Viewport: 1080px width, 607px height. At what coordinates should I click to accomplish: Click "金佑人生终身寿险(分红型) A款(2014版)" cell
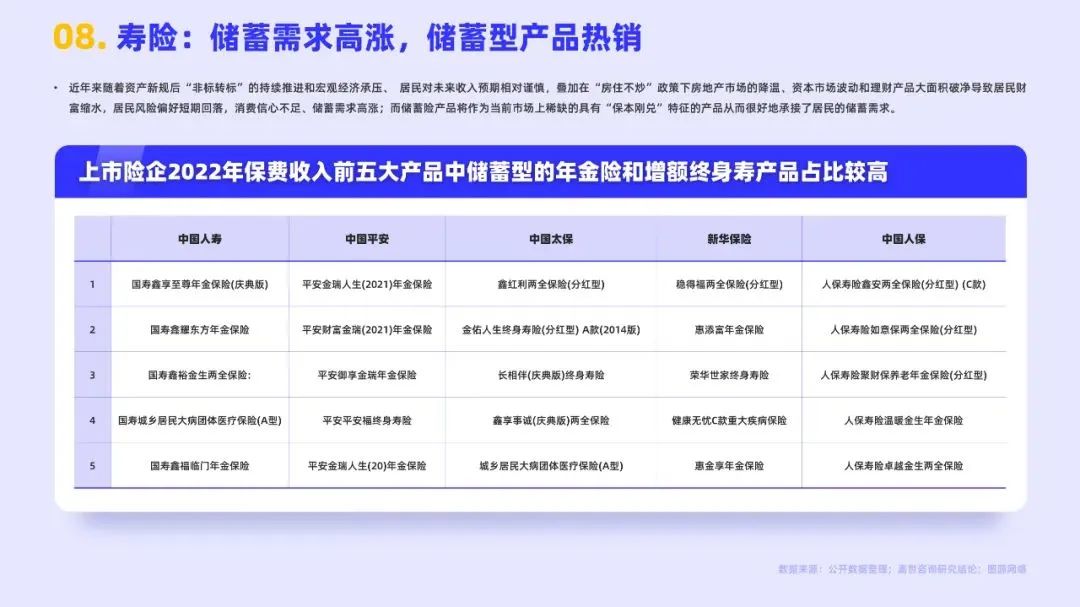point(551,329)
